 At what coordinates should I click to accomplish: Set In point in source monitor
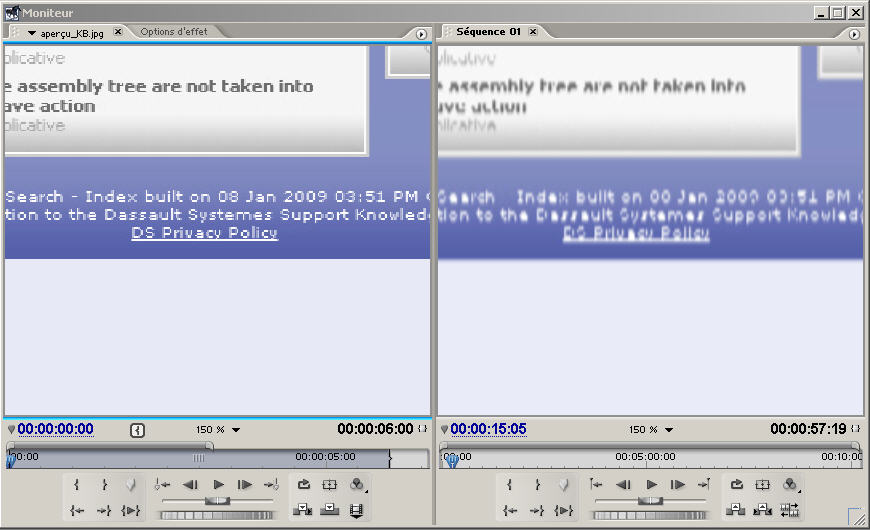pyautogui.click(x=77, y=485)
